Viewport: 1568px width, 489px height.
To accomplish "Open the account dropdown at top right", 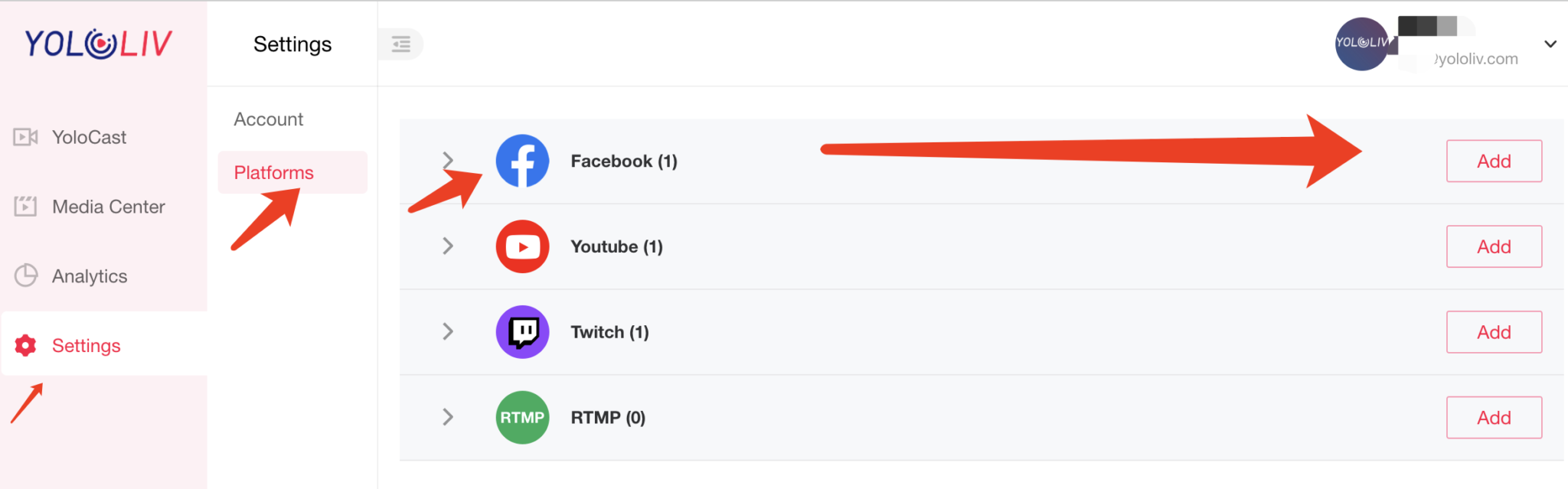I will coord(1549,44).
